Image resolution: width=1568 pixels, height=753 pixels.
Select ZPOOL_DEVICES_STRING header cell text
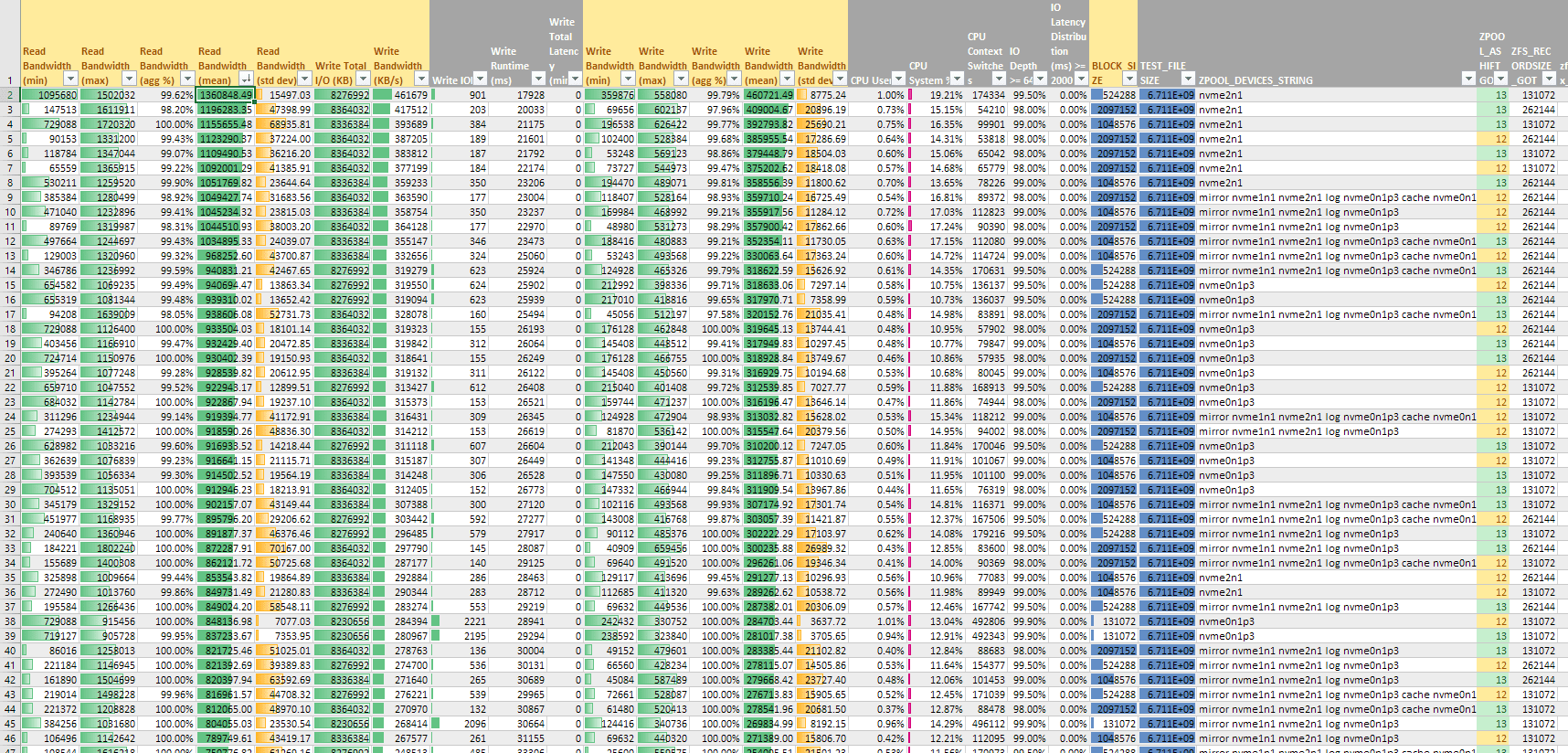tap(1255, 80)
